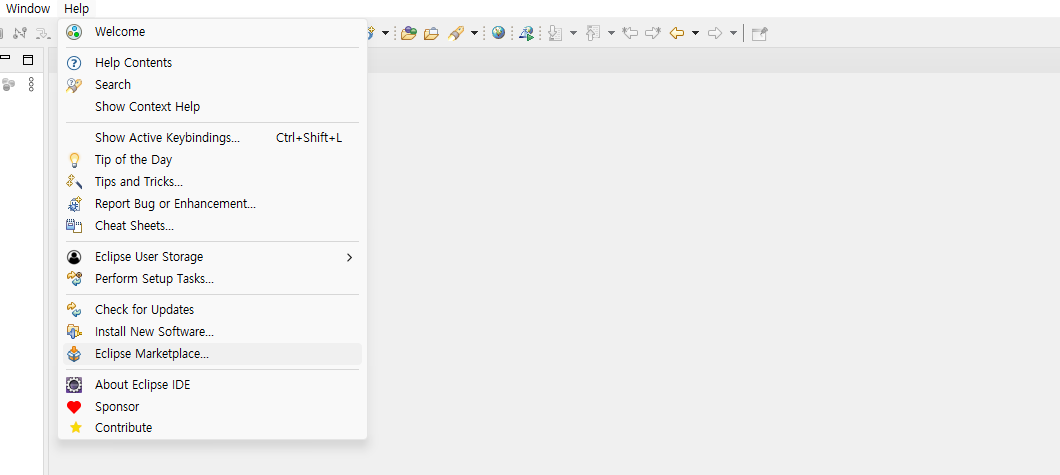Choose Check for Updates
This screenshot has width=1060, height=475.
[212, 309]
